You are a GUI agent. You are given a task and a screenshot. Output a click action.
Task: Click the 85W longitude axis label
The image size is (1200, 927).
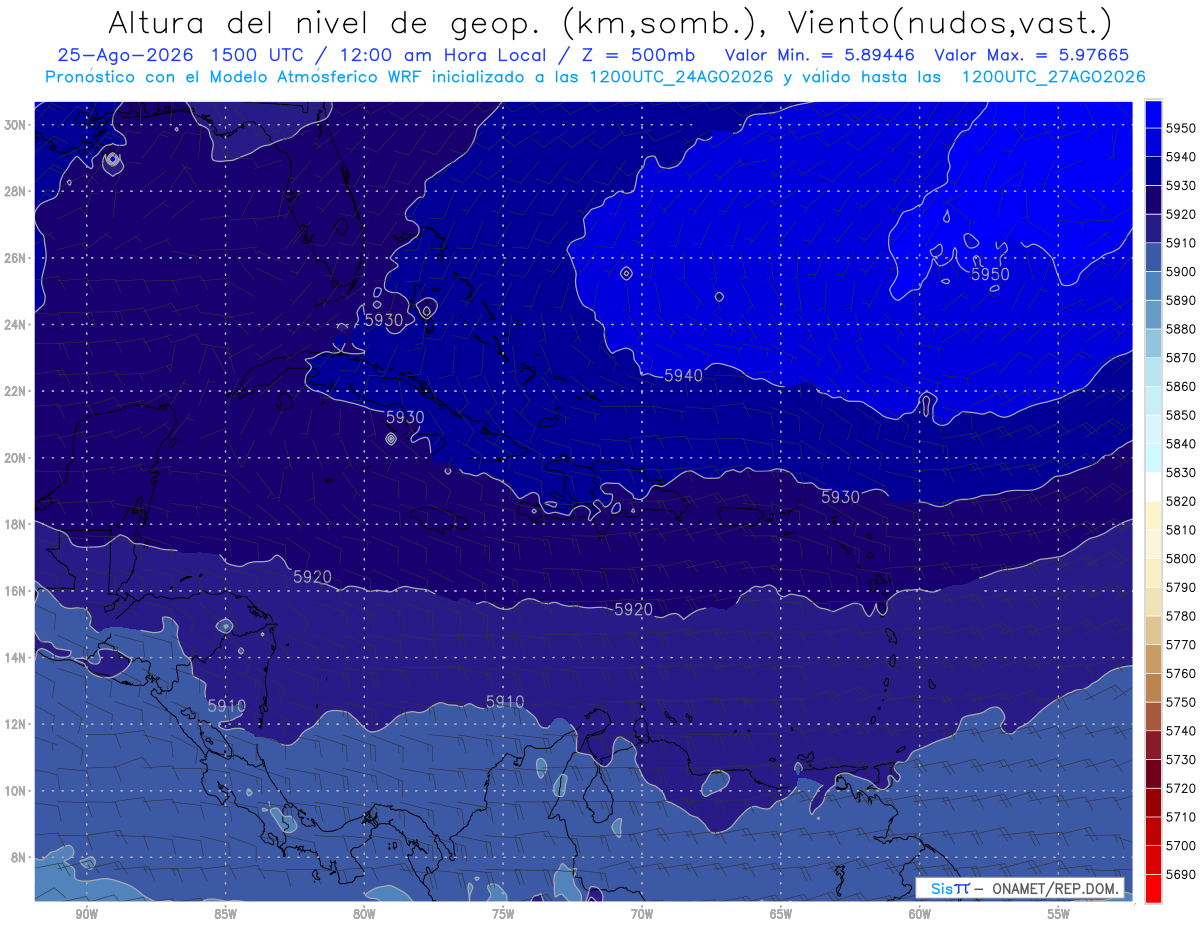click(x=225, y=914)
